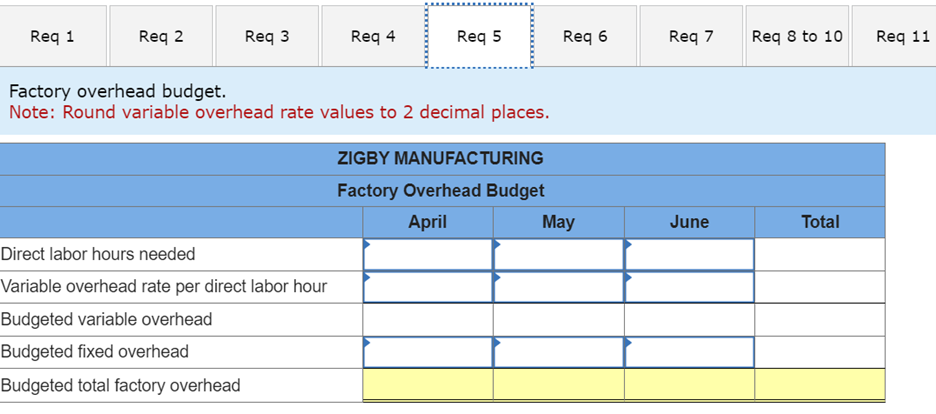Go to the Req 4 tab

[x=373, y=36]
